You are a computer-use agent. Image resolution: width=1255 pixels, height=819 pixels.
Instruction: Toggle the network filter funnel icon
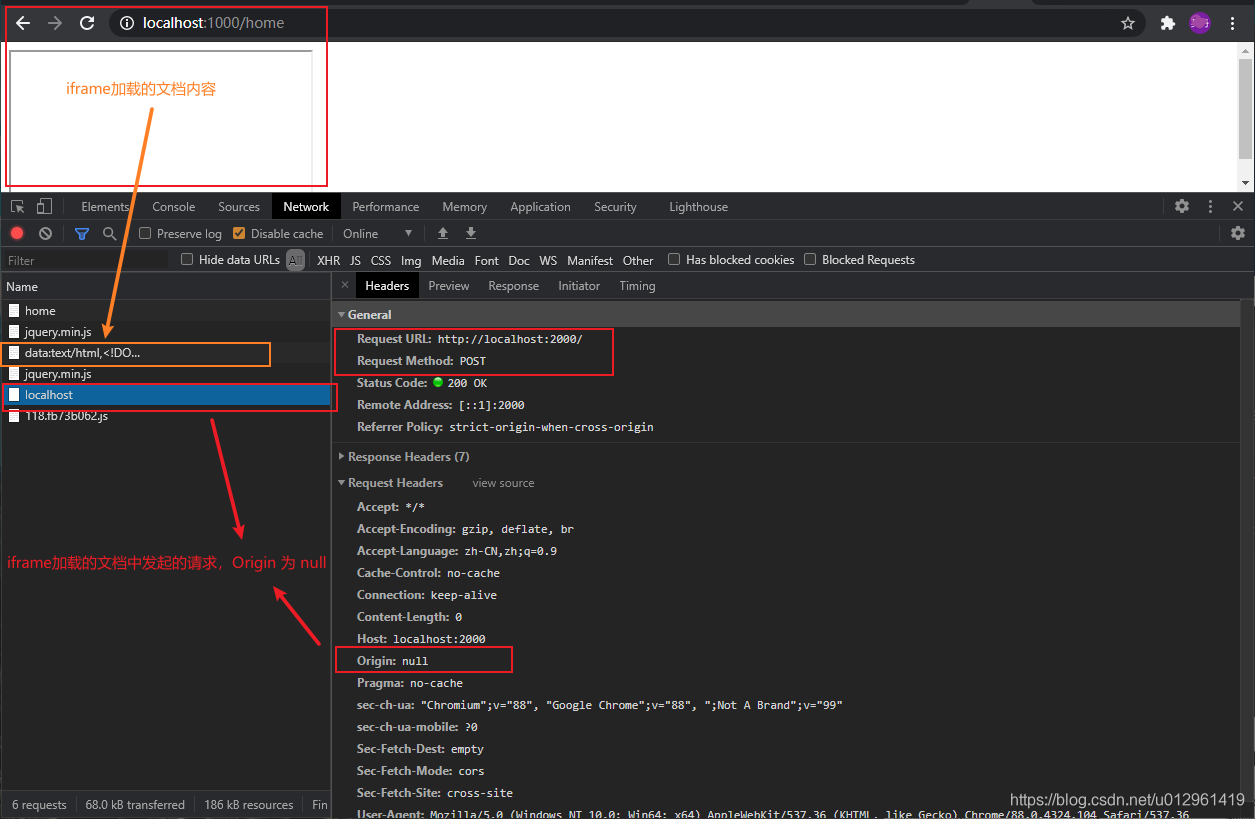click(x=82, y=233)
